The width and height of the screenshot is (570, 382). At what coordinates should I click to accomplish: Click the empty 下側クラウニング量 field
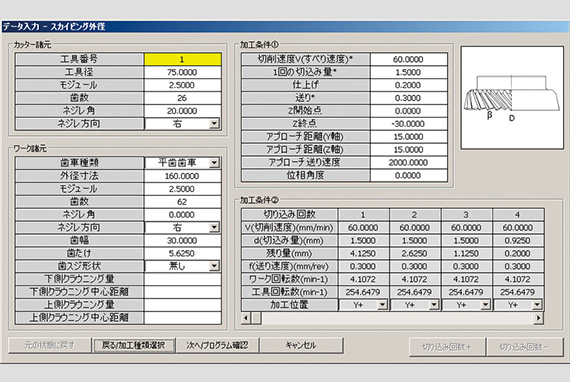182,279
